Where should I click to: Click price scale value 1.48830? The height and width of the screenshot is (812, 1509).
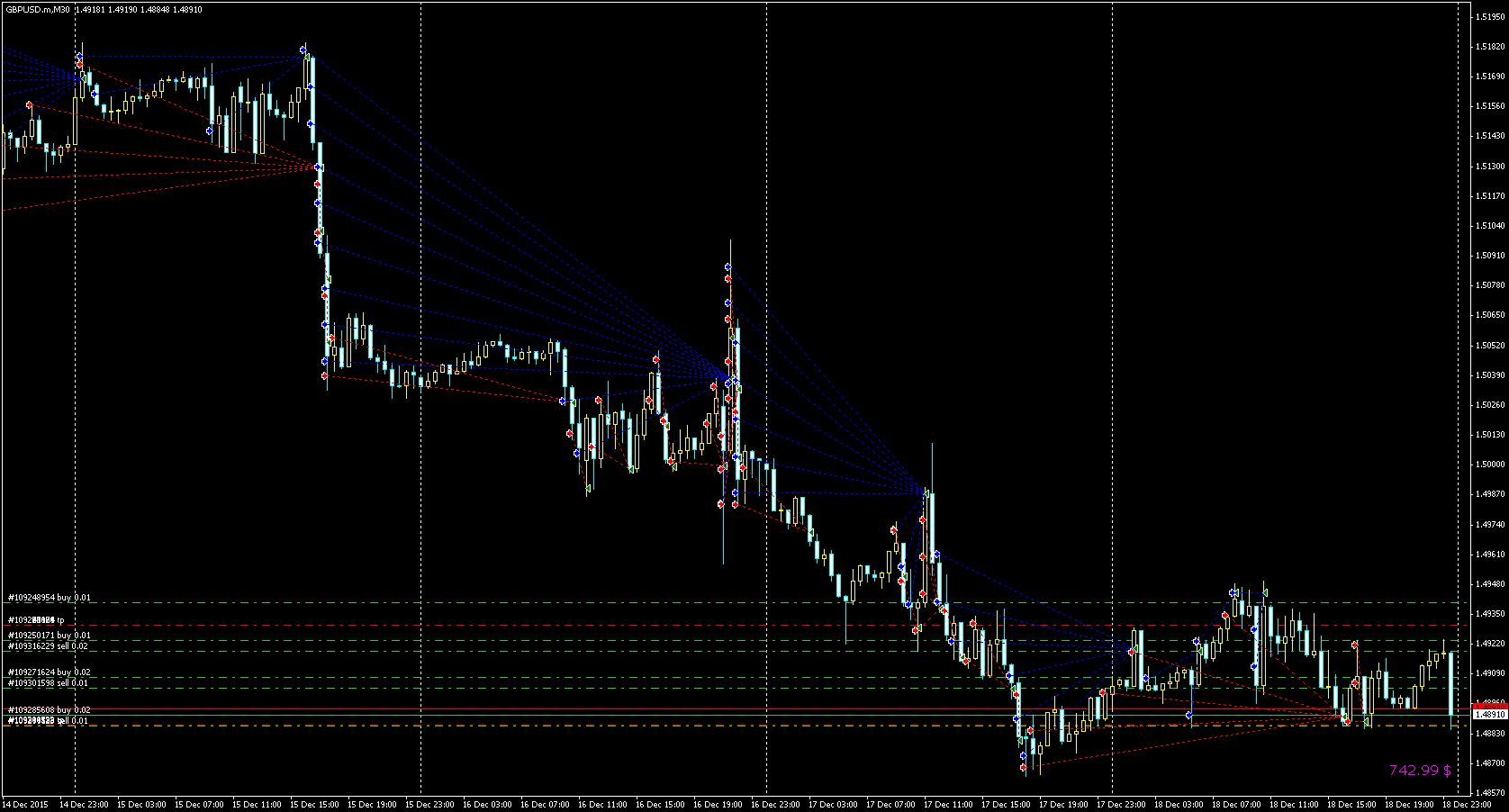pos(1492,733)
